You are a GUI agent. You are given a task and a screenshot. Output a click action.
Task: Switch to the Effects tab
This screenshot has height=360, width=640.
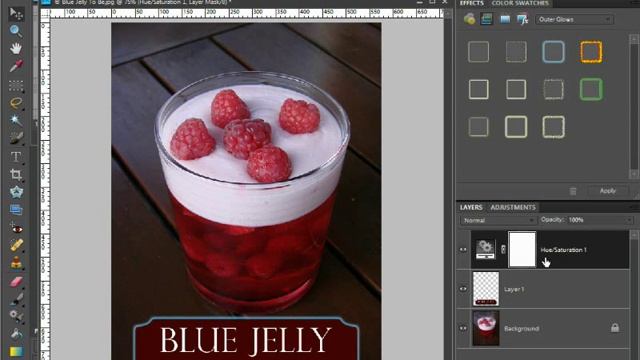pos(471,3)
